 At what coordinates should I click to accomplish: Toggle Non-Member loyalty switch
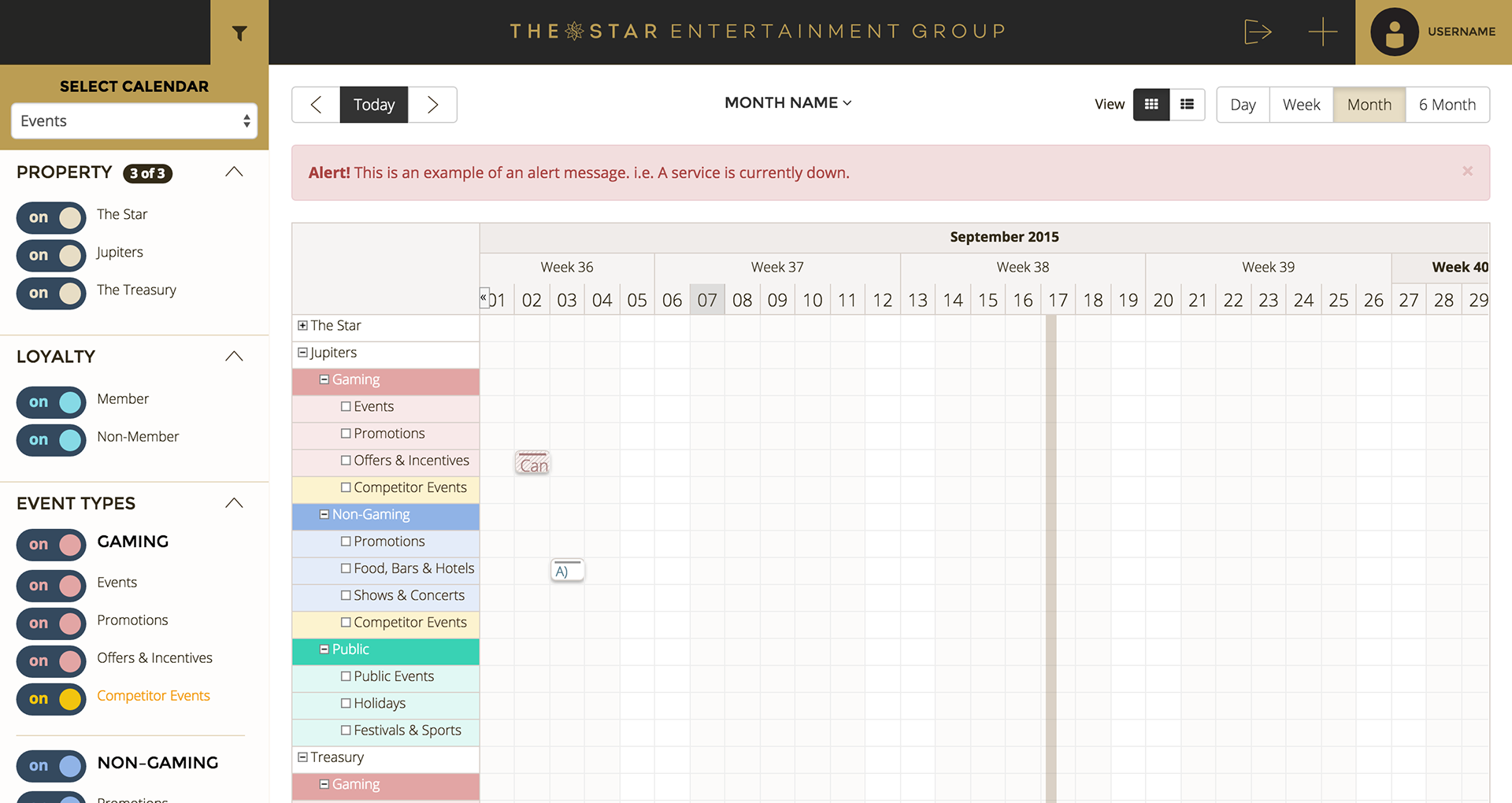(x=51, y=440)
